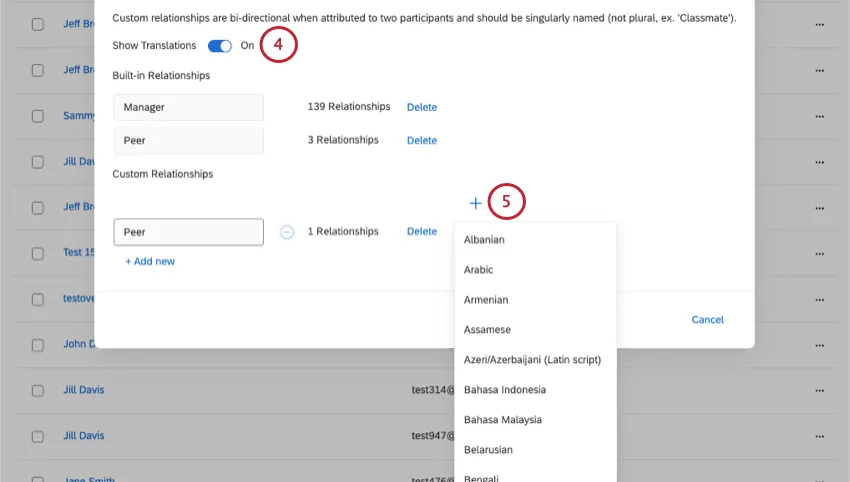Open the ellipsis menu for the Samm row

(820, 116)
